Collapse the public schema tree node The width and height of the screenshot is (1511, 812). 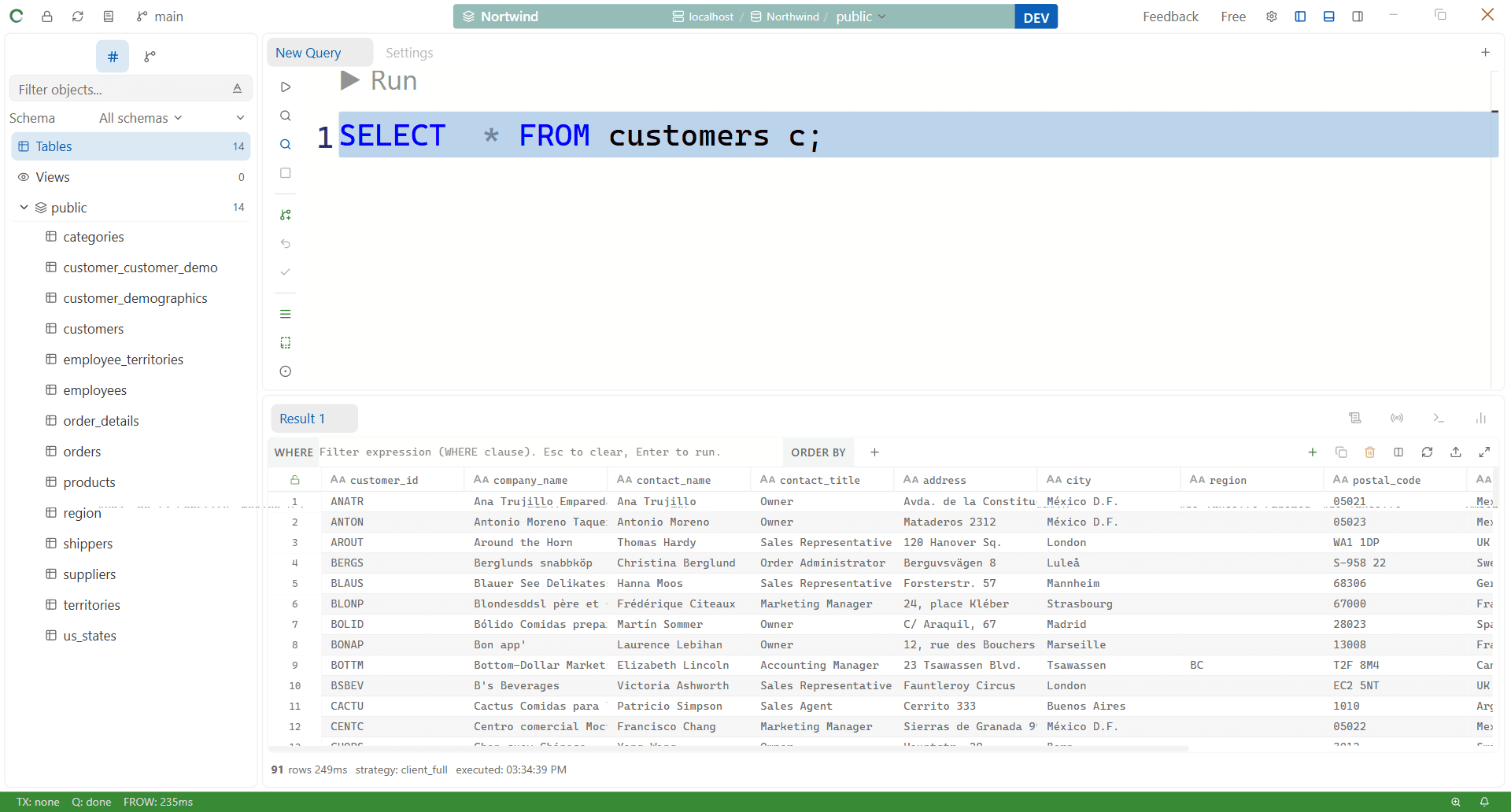[x=24, y=207]
